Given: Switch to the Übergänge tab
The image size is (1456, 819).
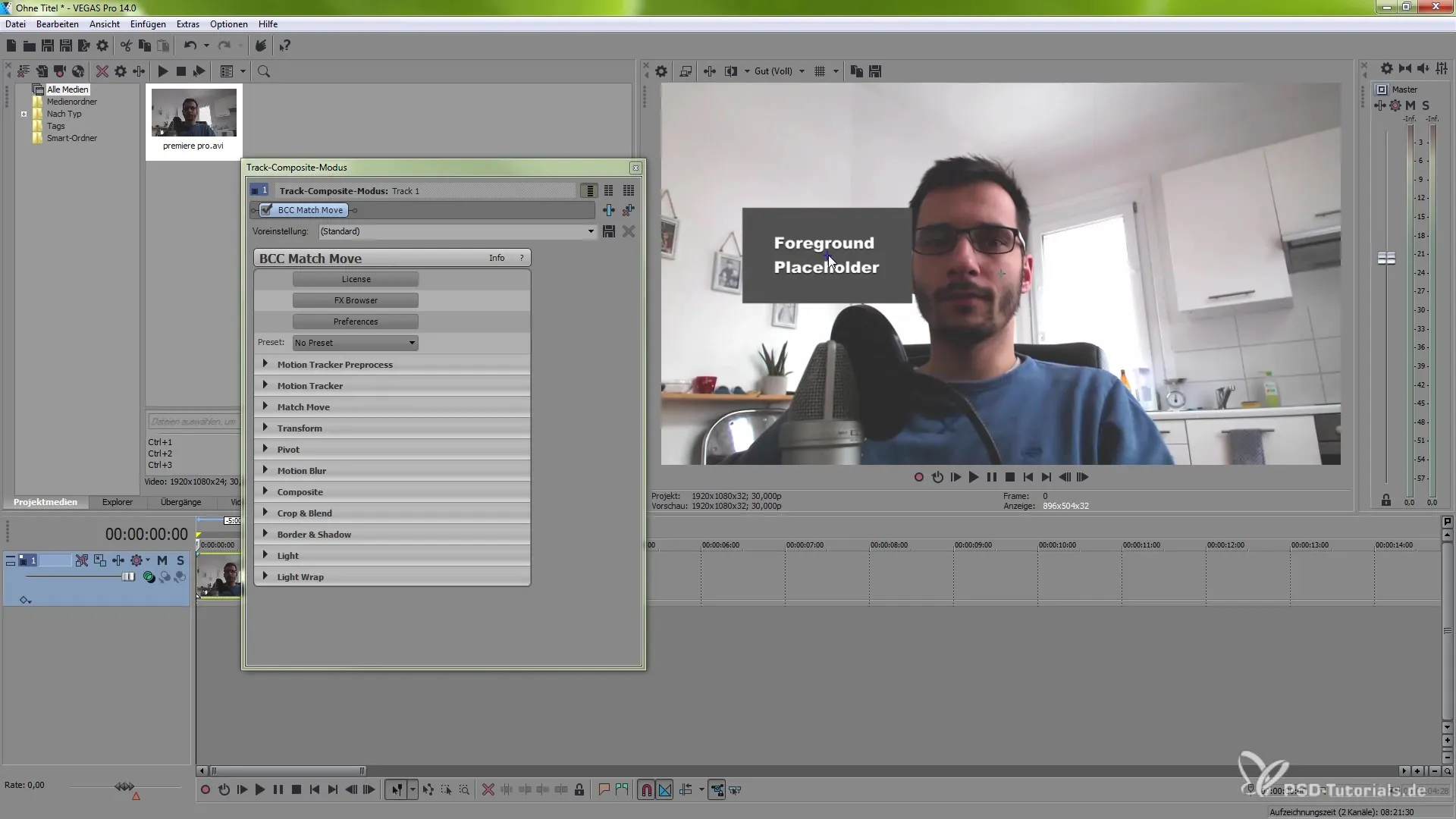Looking at the screenshot, I should tap(181, 502).
